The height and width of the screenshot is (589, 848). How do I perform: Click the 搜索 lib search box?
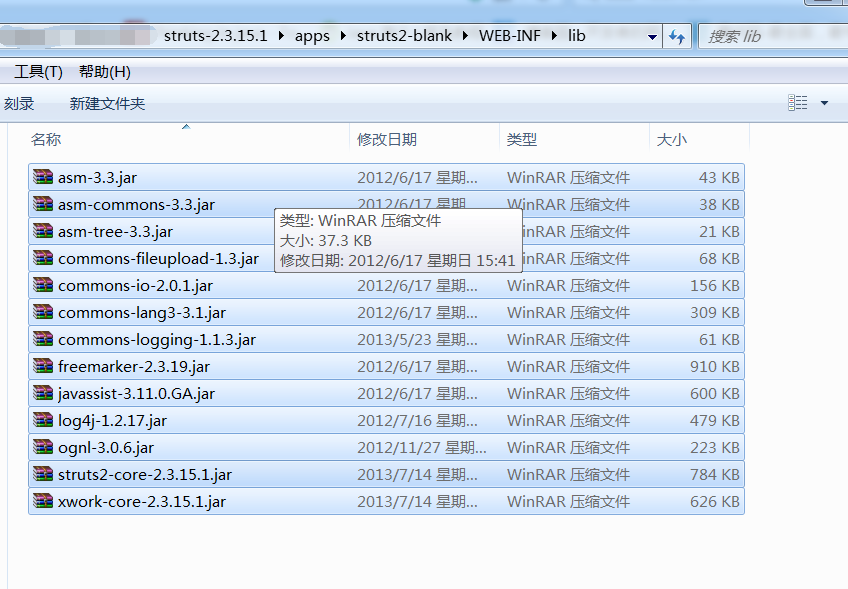click(x=773, y=37)
